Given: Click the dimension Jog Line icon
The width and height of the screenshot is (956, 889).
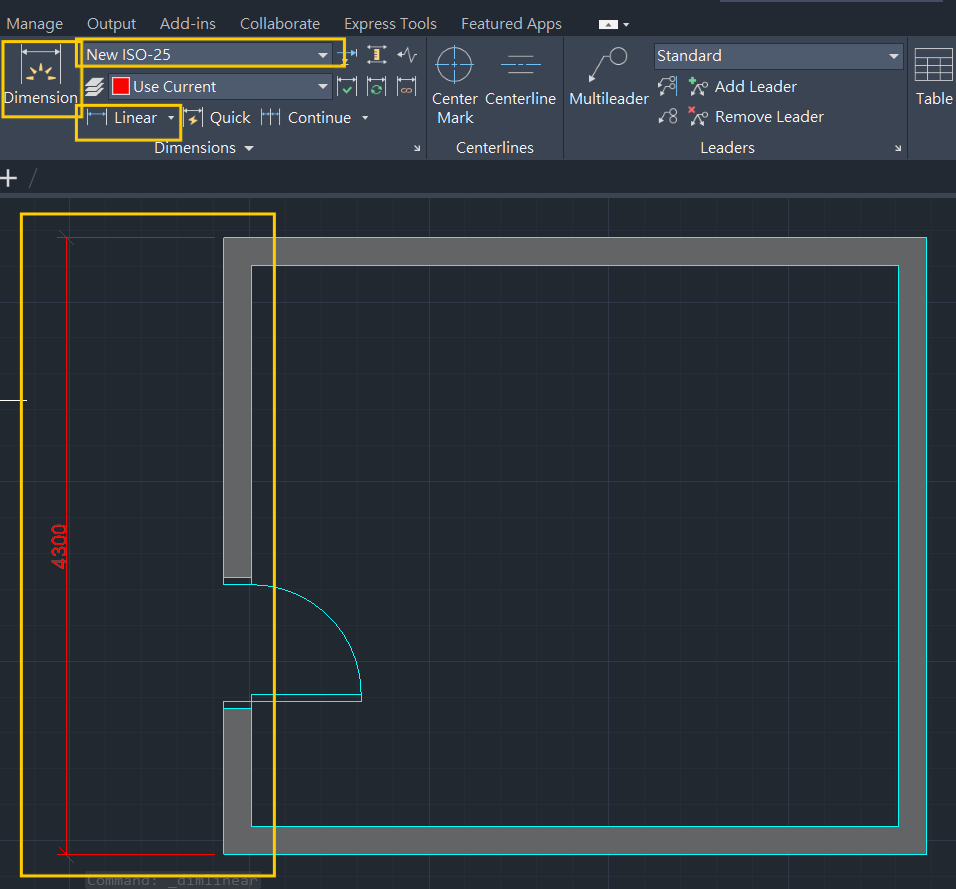Looking at the screenshot, I should (407, 55).
